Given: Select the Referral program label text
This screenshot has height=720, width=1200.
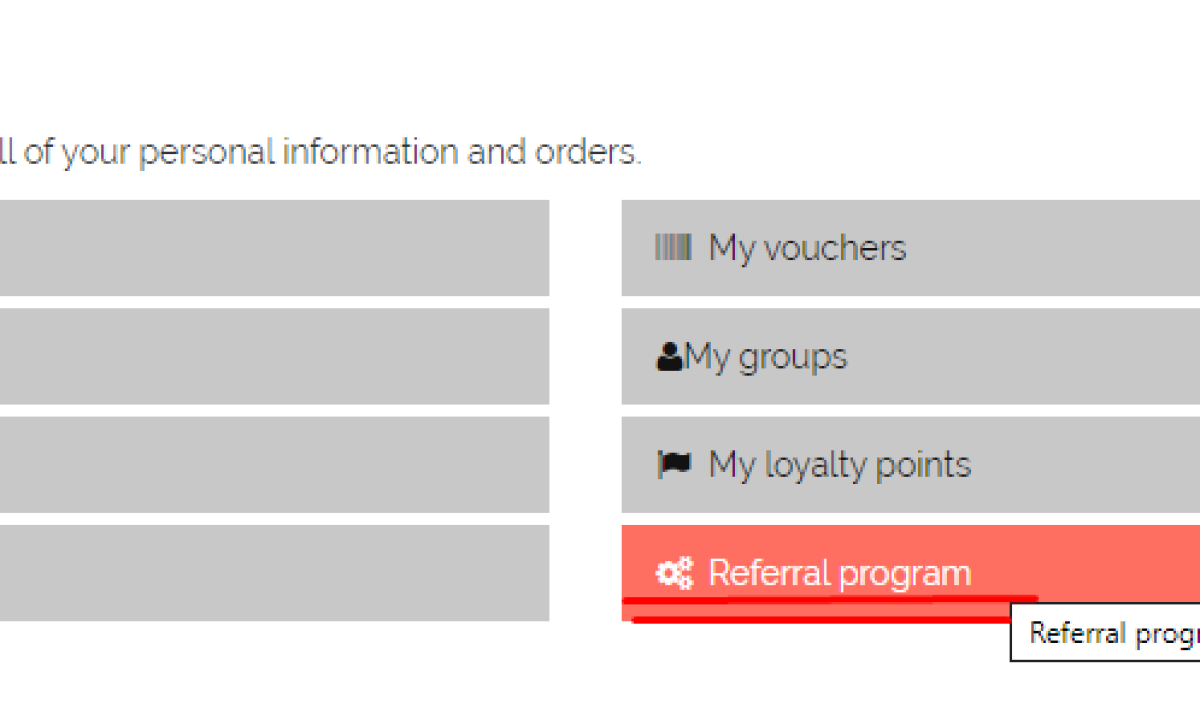Looking at the screenshot, I should pyautogui.click(x=840, y=573).
